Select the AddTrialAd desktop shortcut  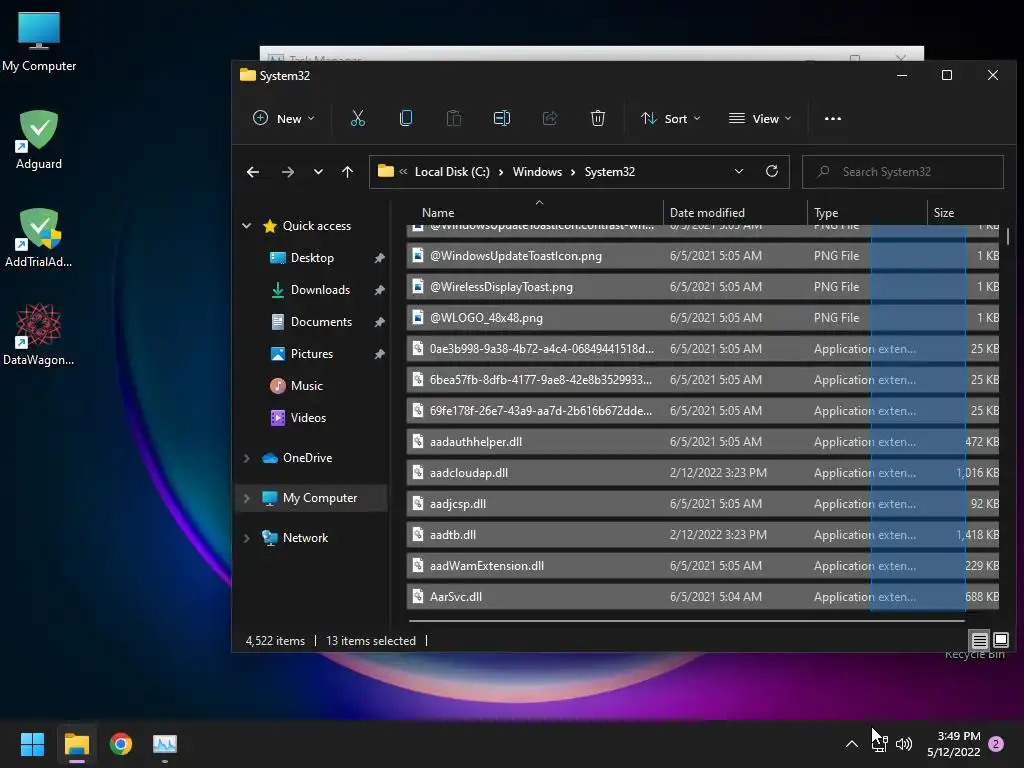point(39,238)
